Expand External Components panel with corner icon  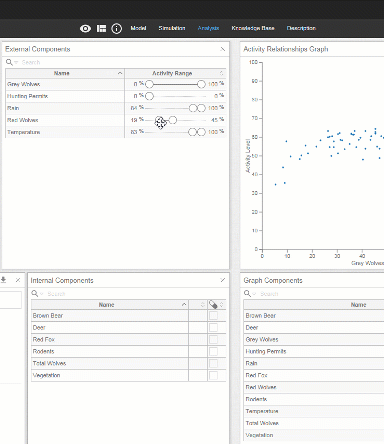[x=223, y=49]
